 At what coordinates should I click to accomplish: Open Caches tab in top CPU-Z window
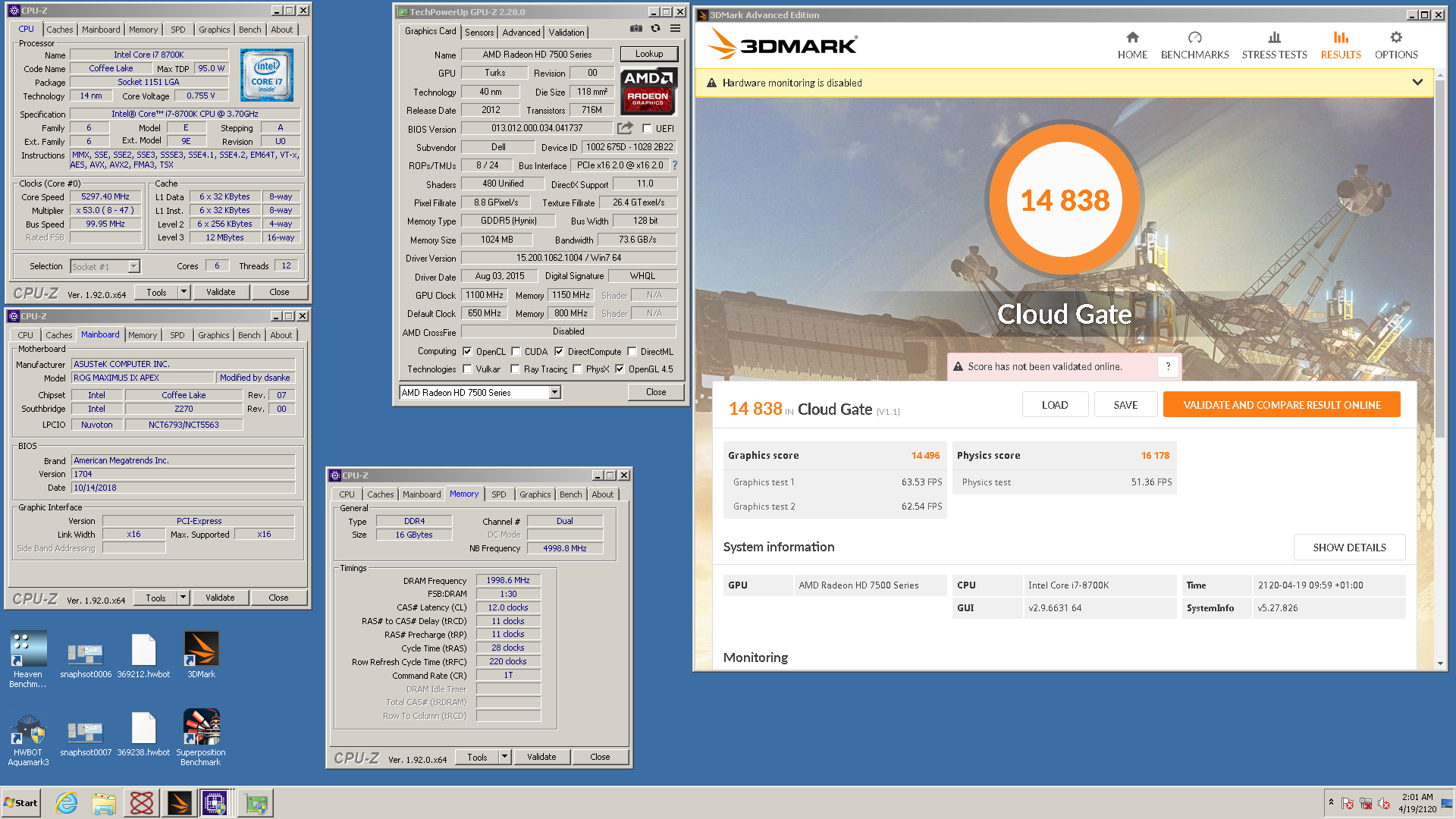coord(60,30)
